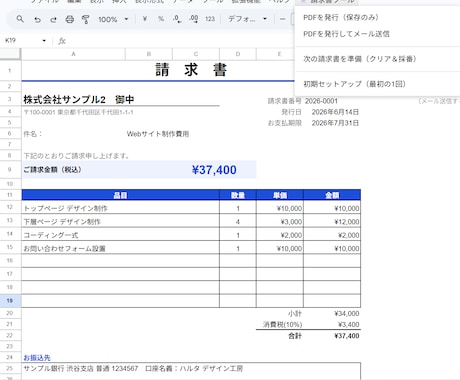Viewport: 460px width, 380px height.
Task: Decrease decimal places
Action: 177,19
